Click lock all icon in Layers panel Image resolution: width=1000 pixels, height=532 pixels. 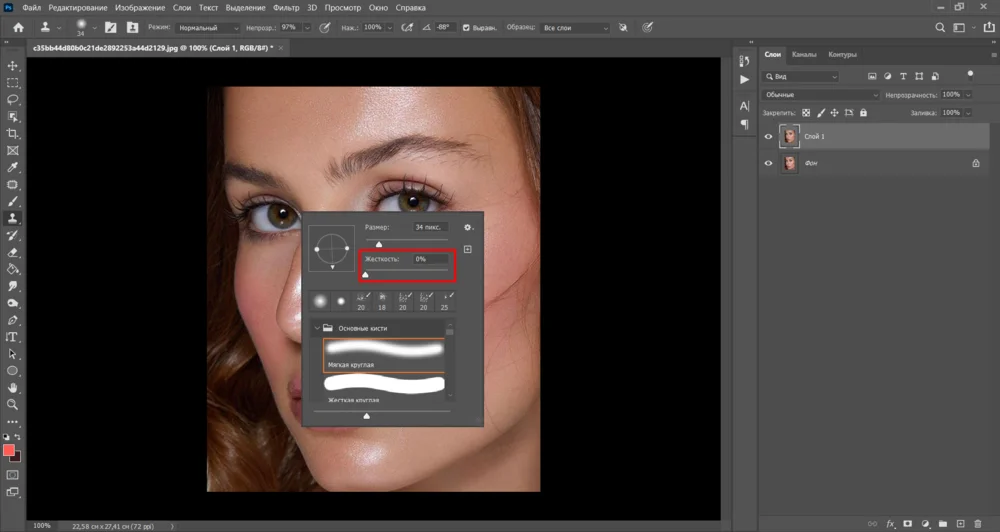pyautogui.click(x=865, y=113)
